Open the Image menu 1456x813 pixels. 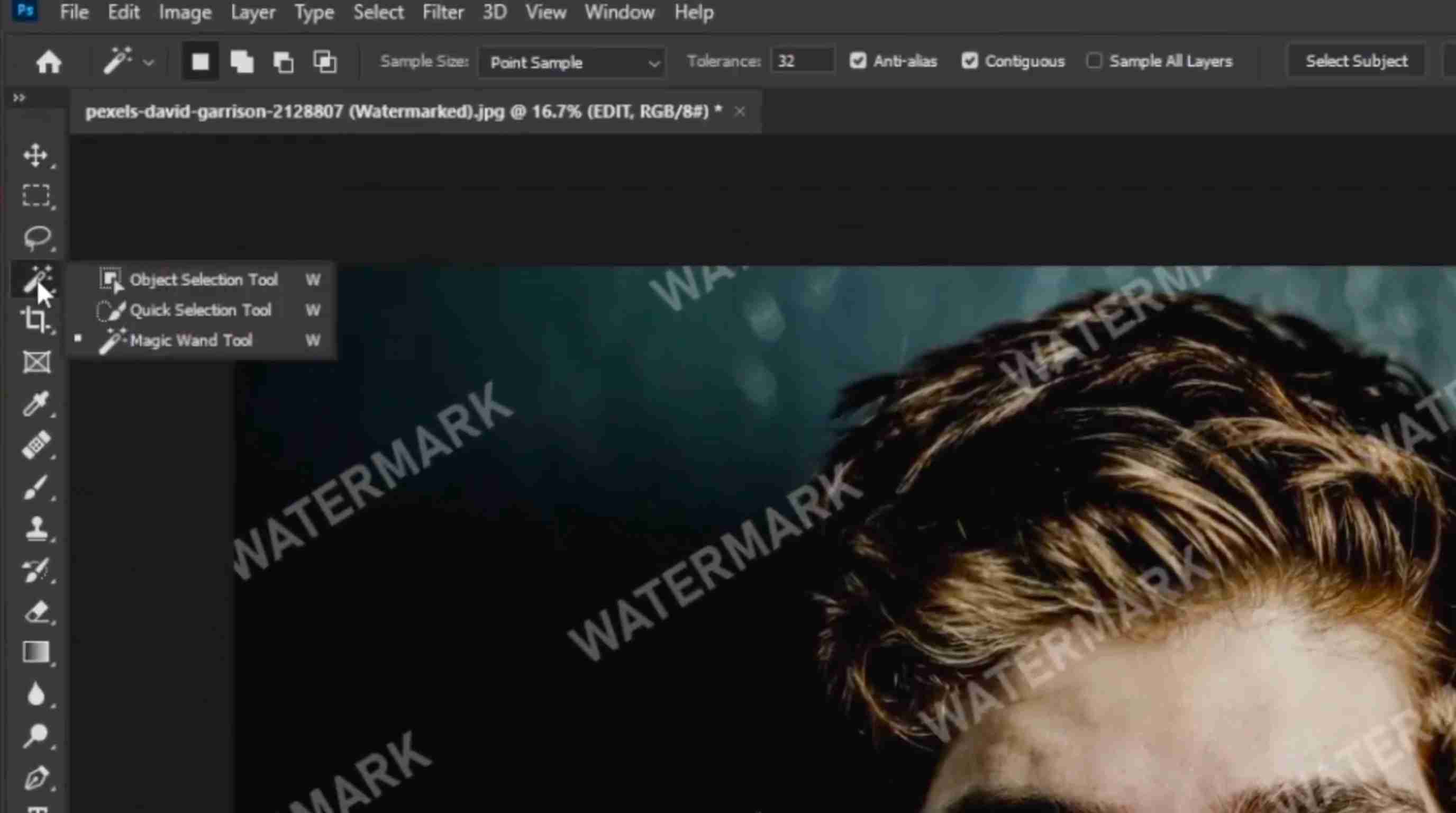185,12
